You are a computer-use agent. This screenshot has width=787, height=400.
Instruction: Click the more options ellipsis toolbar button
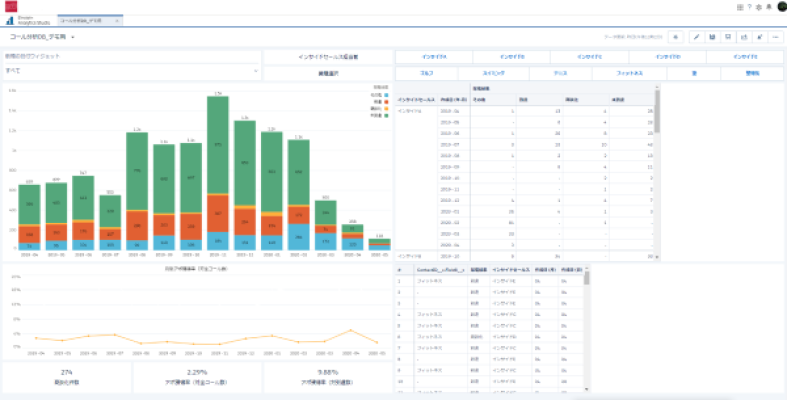pos(775,36)
